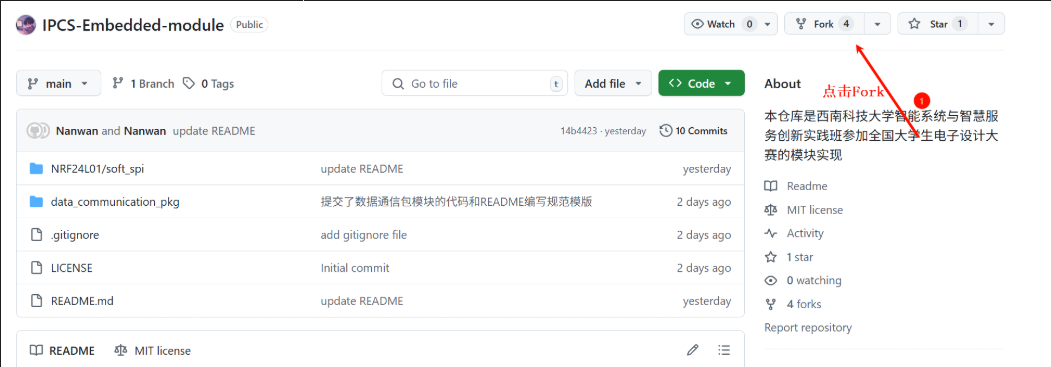Click the 'yesterday' timestamp of NRF24L01/soft_spi
This screenshot has height=367, width=1051.
pyautogui.click(x=707, y=169)
